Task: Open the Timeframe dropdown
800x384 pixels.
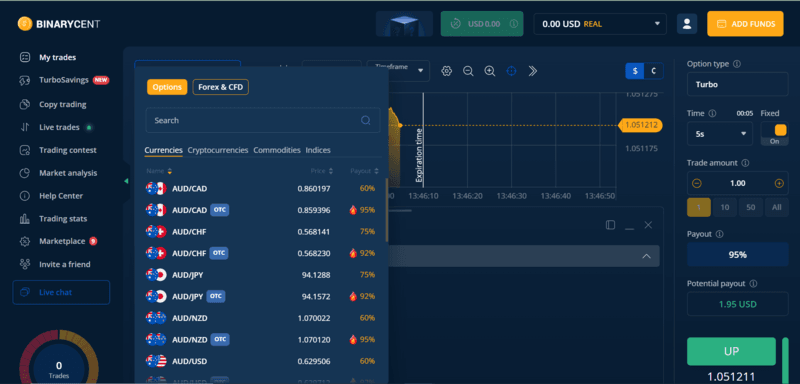Action: pos(398,71)
